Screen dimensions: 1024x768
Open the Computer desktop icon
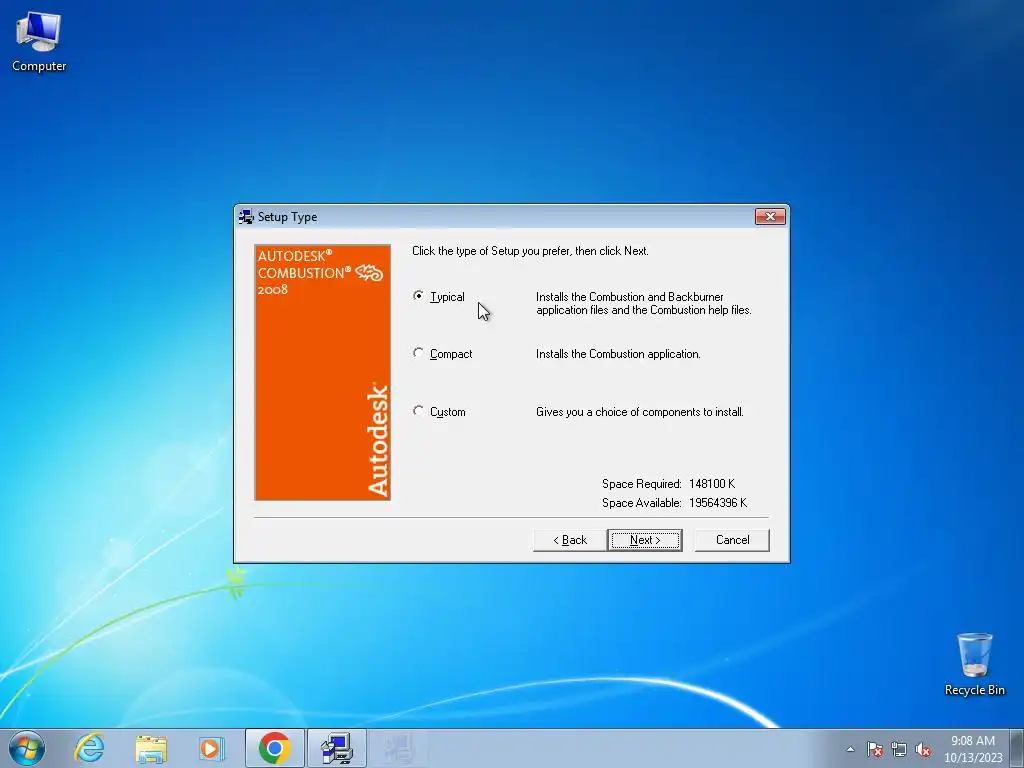(39, 42)
